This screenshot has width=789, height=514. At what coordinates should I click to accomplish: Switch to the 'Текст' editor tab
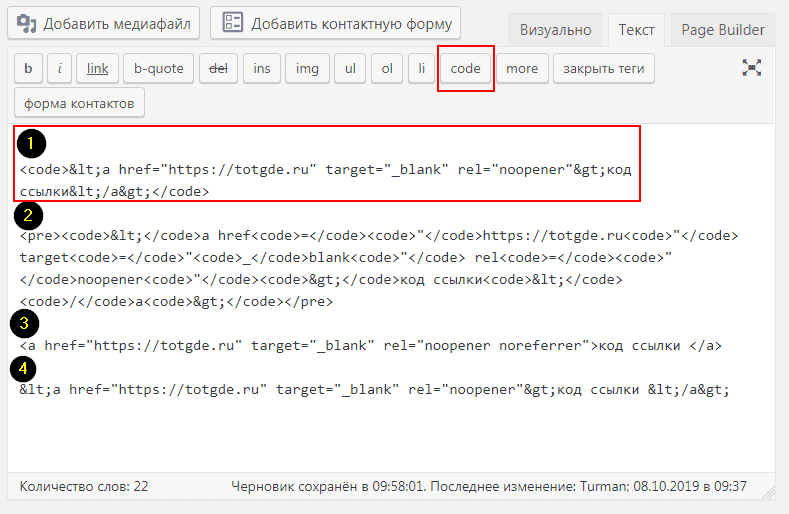pos(636,30)
